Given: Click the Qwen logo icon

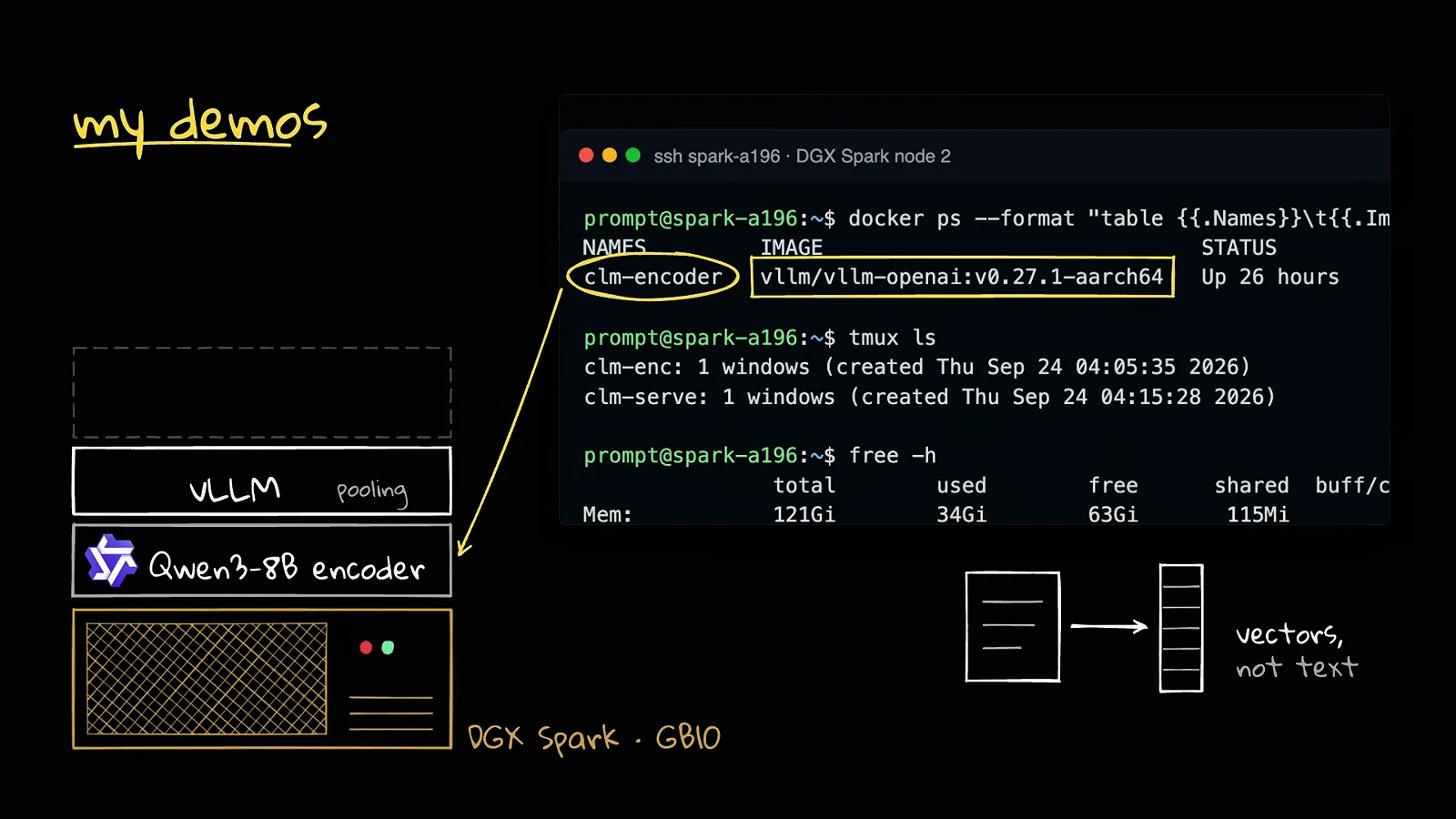Looking at the screenshot, I should 111,560.
